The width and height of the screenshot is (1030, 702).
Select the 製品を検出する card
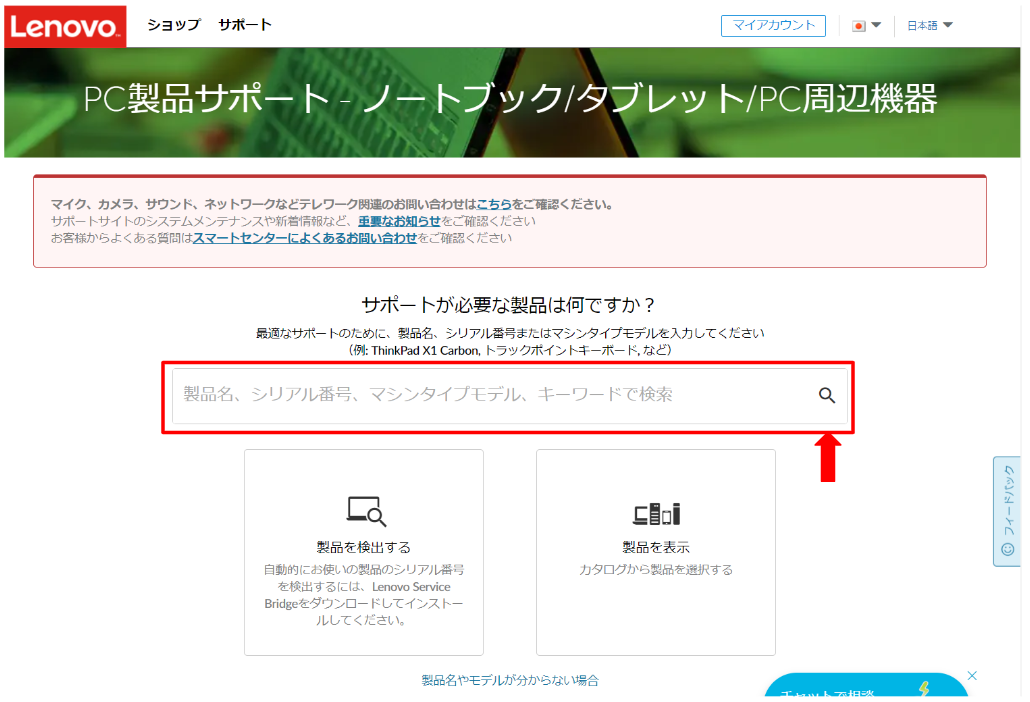(x=364, y=552)
